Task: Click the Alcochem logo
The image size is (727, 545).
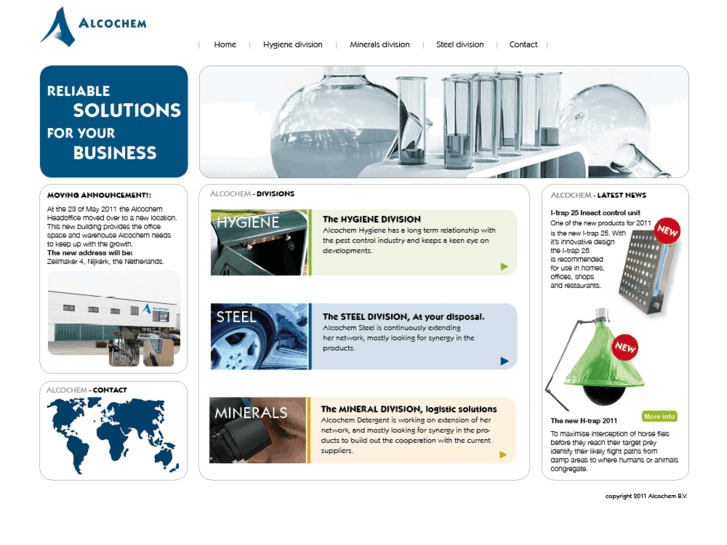Action: (x=93, y=26)
